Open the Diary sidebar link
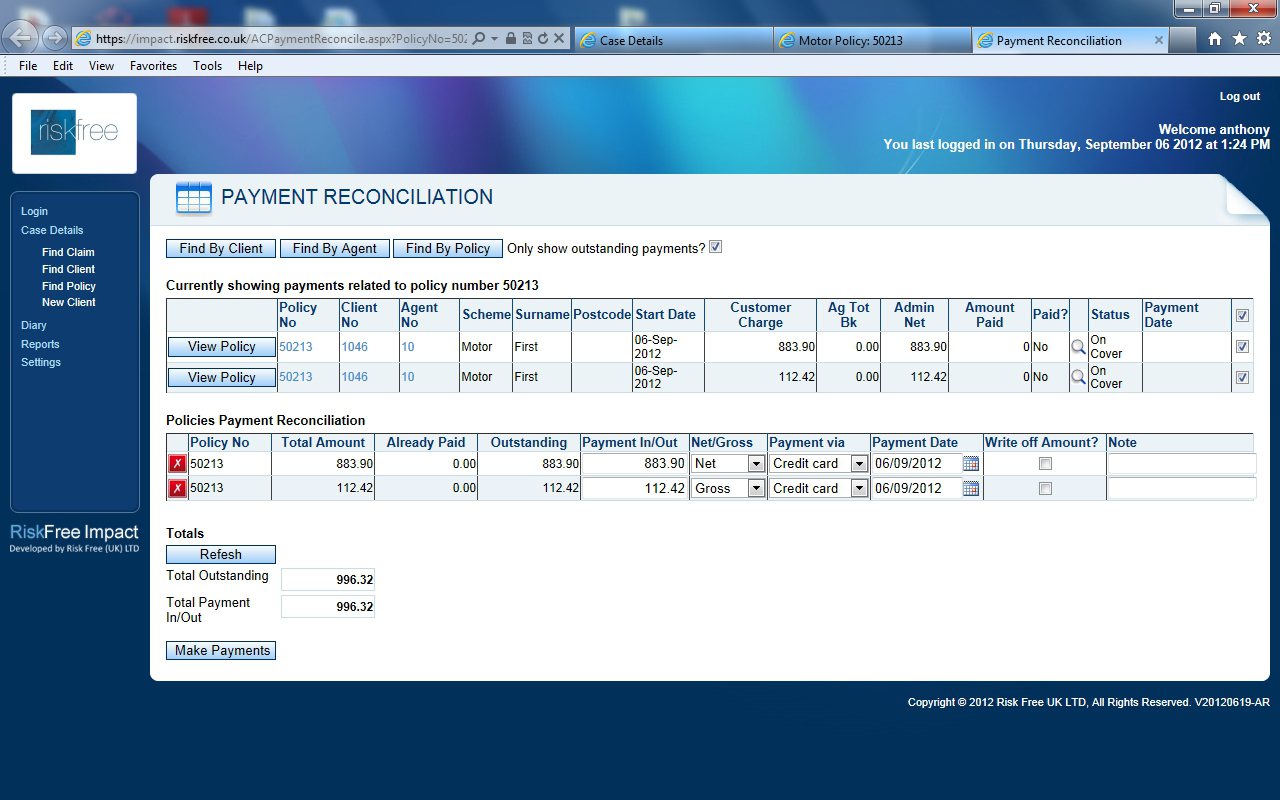The width and height of the screenshot is (1280, 800). pyautogui.click(x=33, y=325)
